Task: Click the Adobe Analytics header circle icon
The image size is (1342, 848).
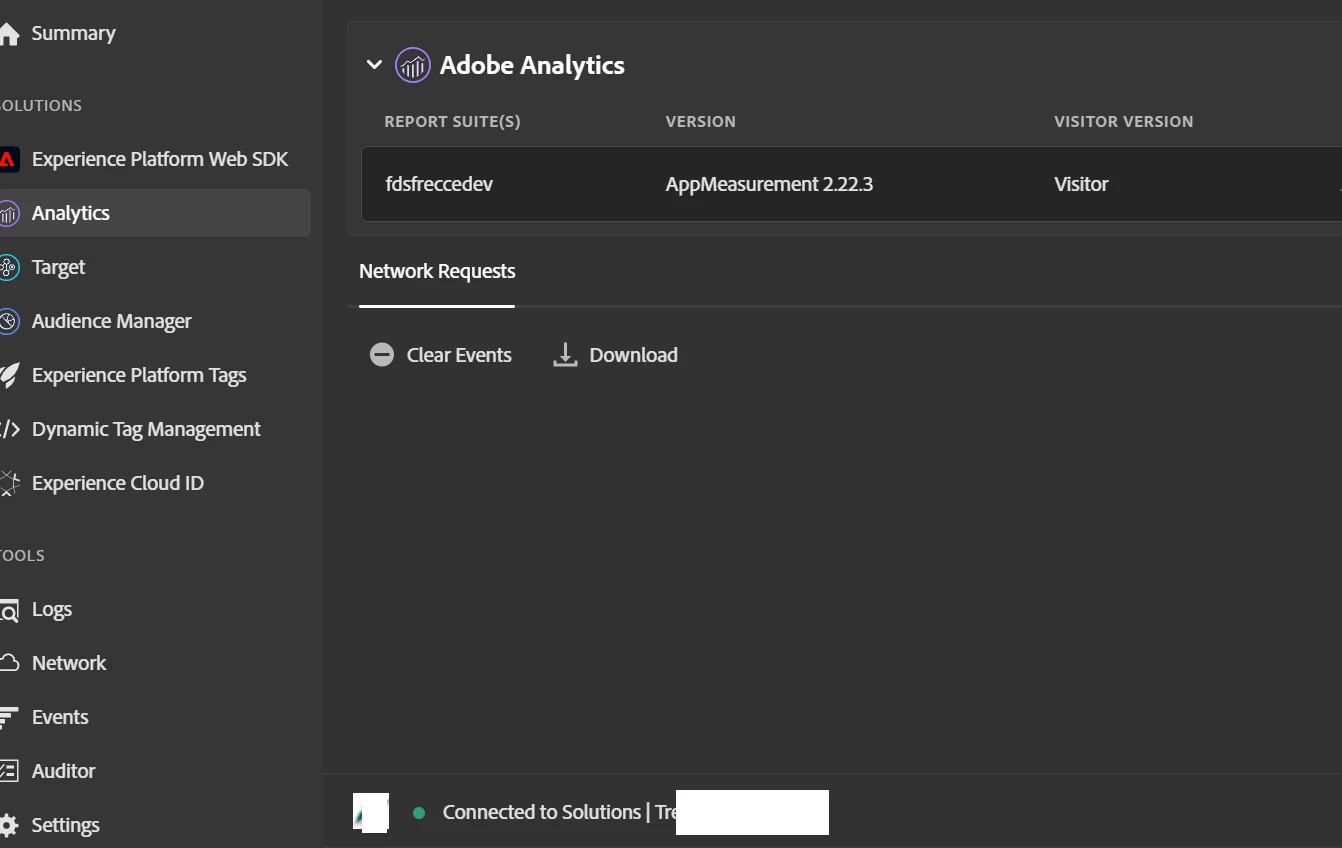Action: point(413,65)
